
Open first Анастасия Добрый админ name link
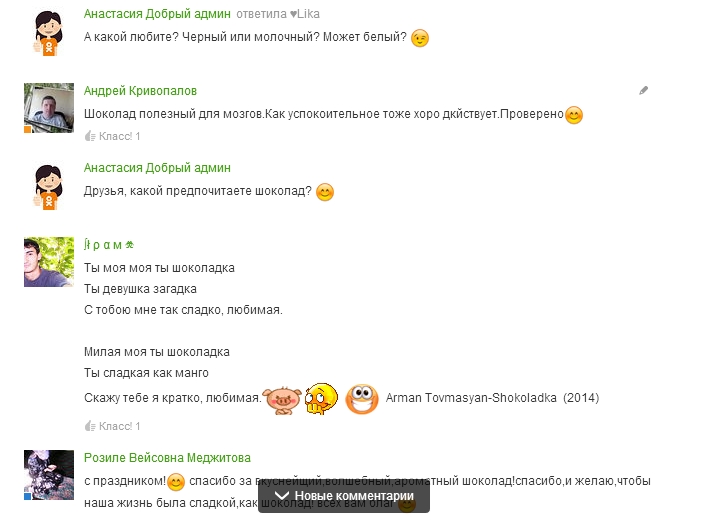157,14
